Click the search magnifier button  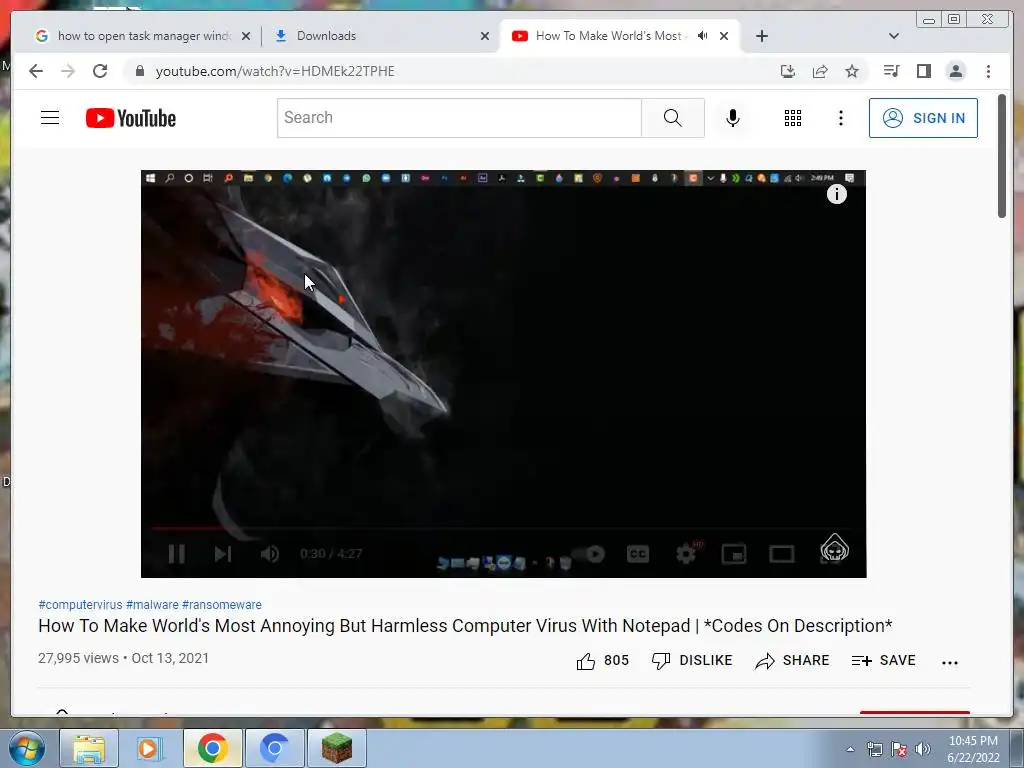tap(673, 118)
